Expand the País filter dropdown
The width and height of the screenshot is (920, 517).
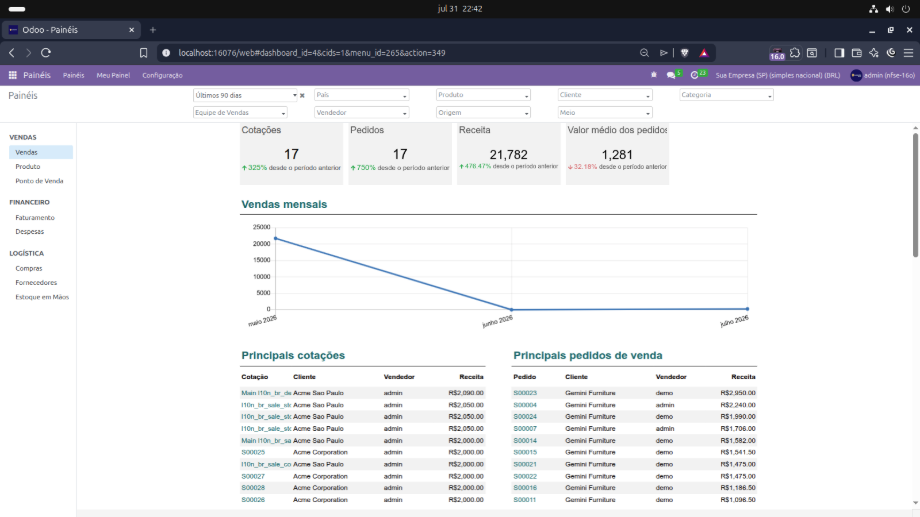pos(361,95)
